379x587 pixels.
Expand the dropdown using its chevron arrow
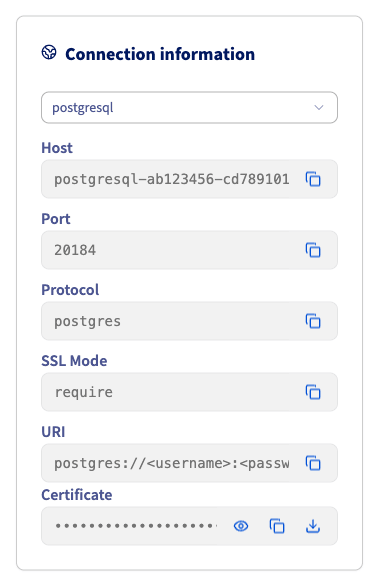point(319,107)
